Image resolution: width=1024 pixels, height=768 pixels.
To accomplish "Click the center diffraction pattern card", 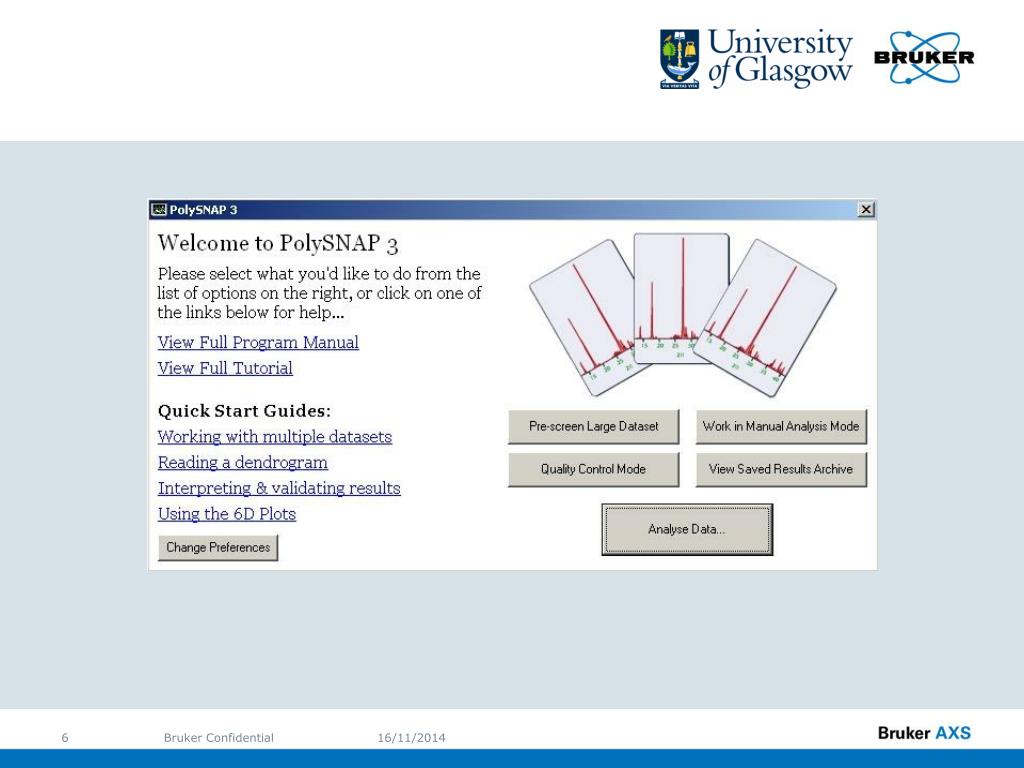I will 681,298.
